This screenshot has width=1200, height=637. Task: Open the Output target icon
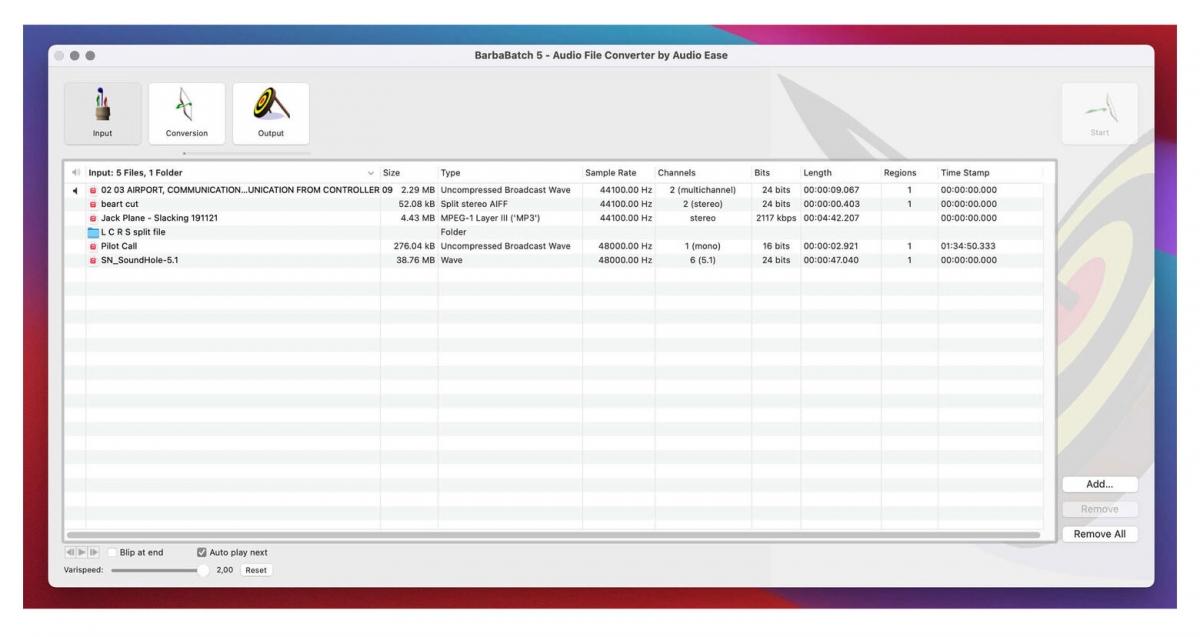pyautogui.click(x=271, y=113)
